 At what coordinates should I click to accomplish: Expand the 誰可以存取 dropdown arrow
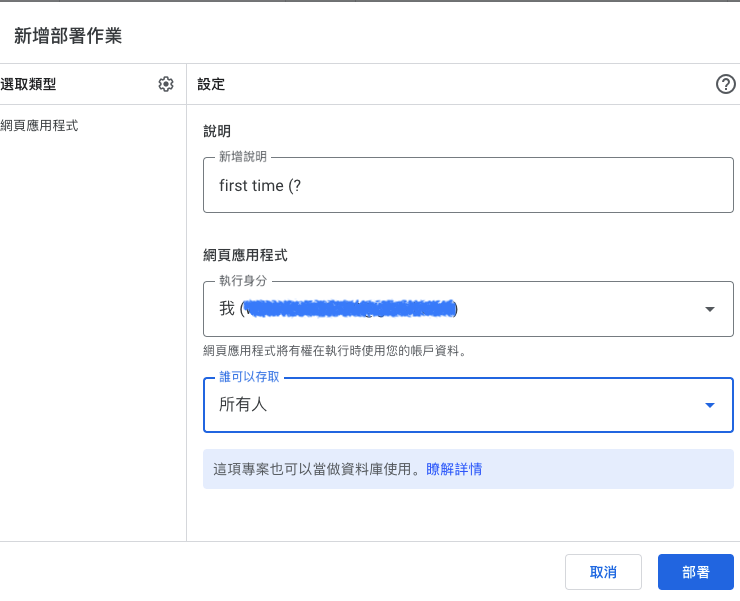[710, 405]
